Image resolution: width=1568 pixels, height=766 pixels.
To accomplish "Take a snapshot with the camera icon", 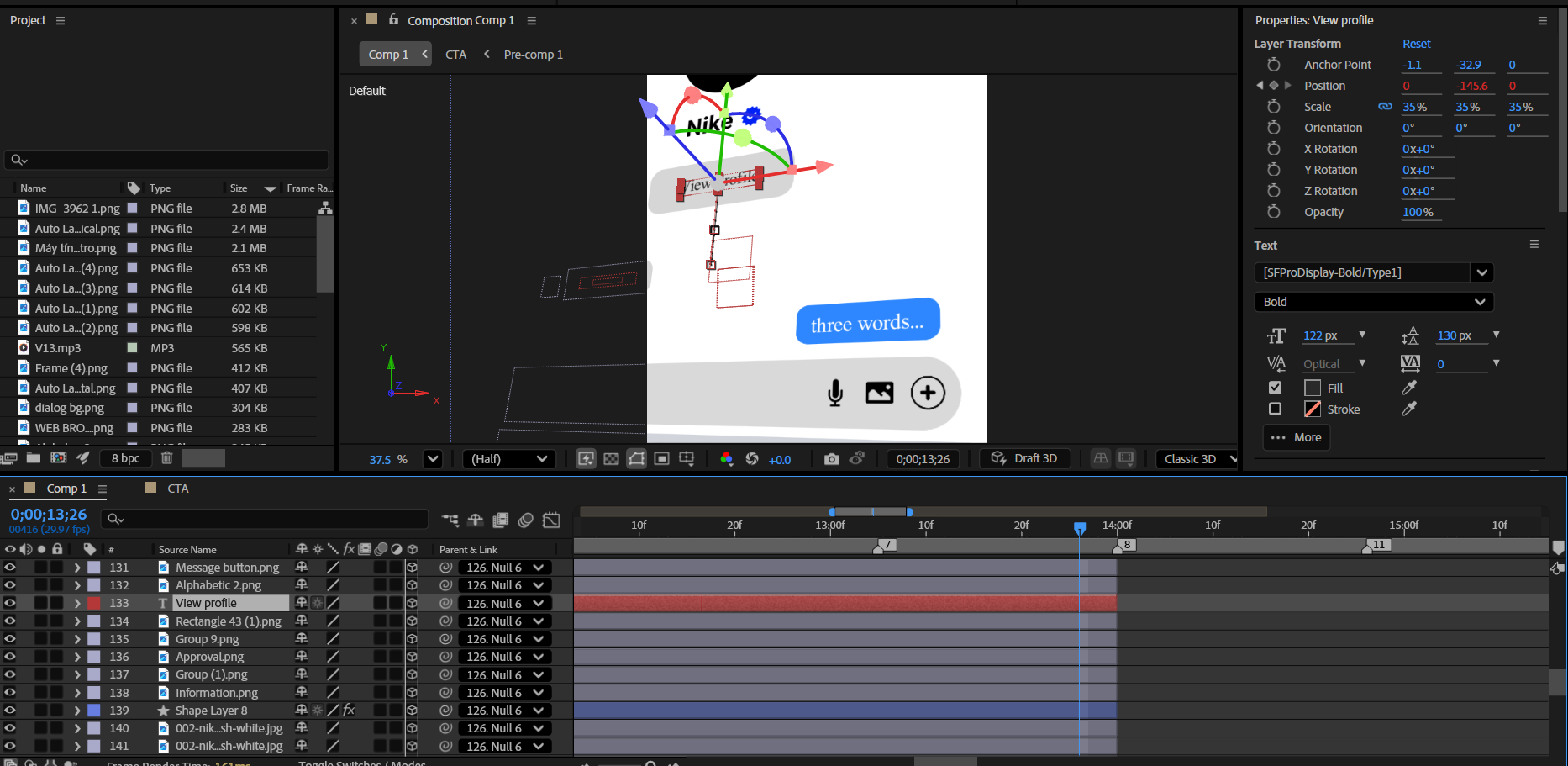I will click(831, 459).
